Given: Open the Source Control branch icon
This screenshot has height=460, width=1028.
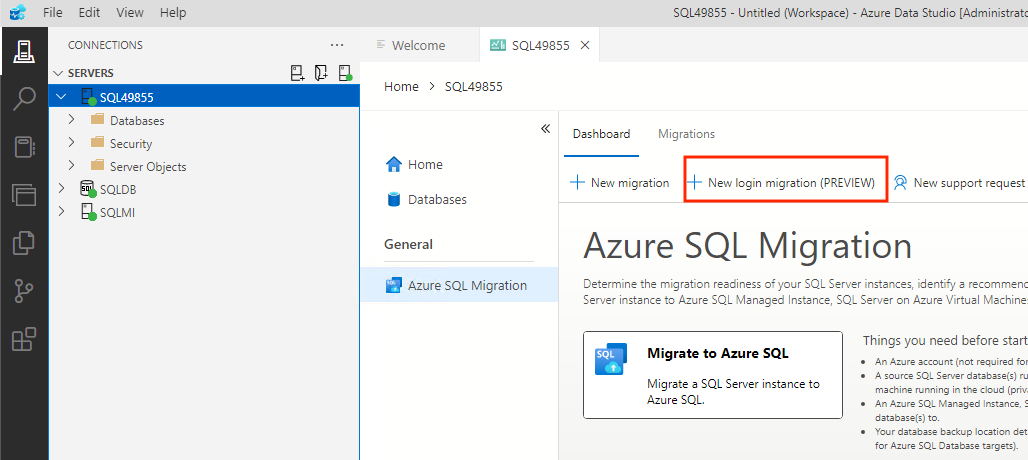Looking at the screenshot, I should [x=24, y=291].
